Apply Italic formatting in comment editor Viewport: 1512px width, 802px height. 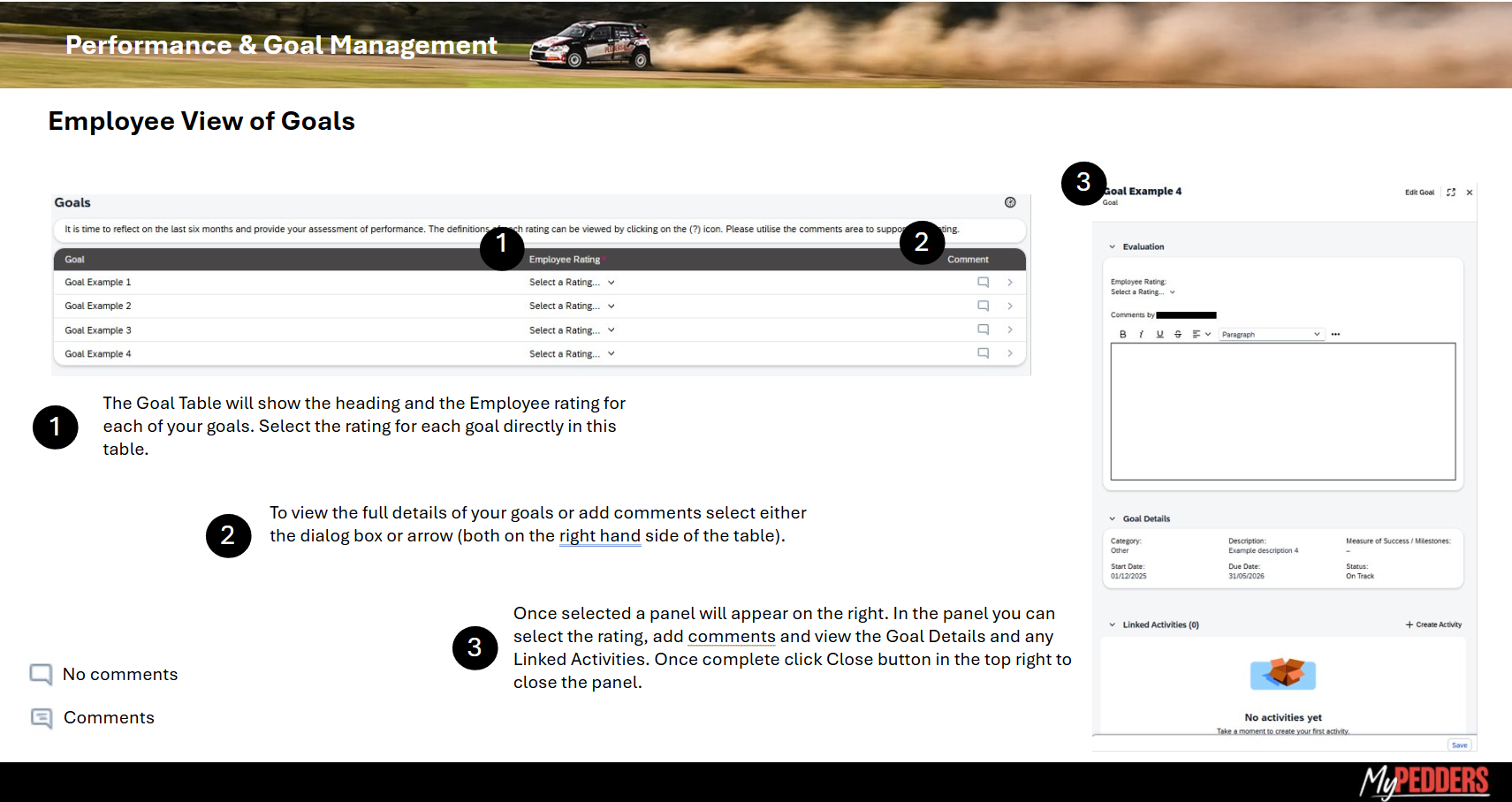click(x=1141, y=335)
